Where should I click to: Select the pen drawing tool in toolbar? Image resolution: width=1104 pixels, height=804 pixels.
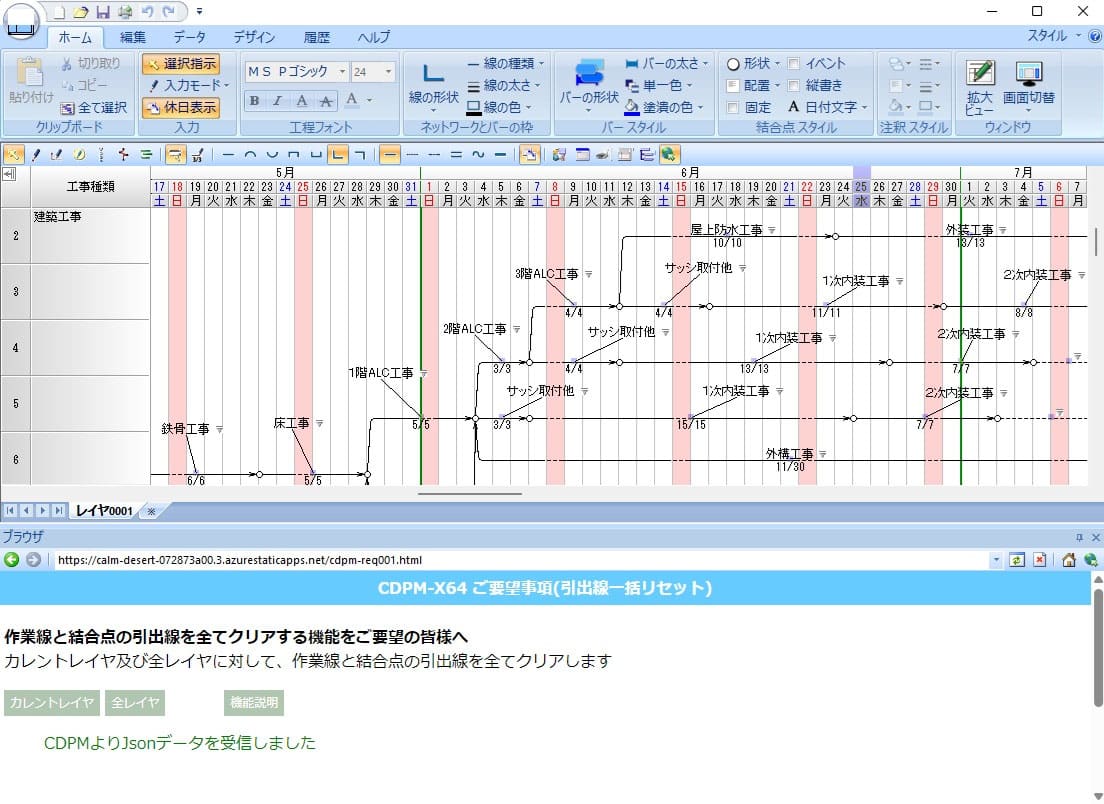[x=35, y=154]
